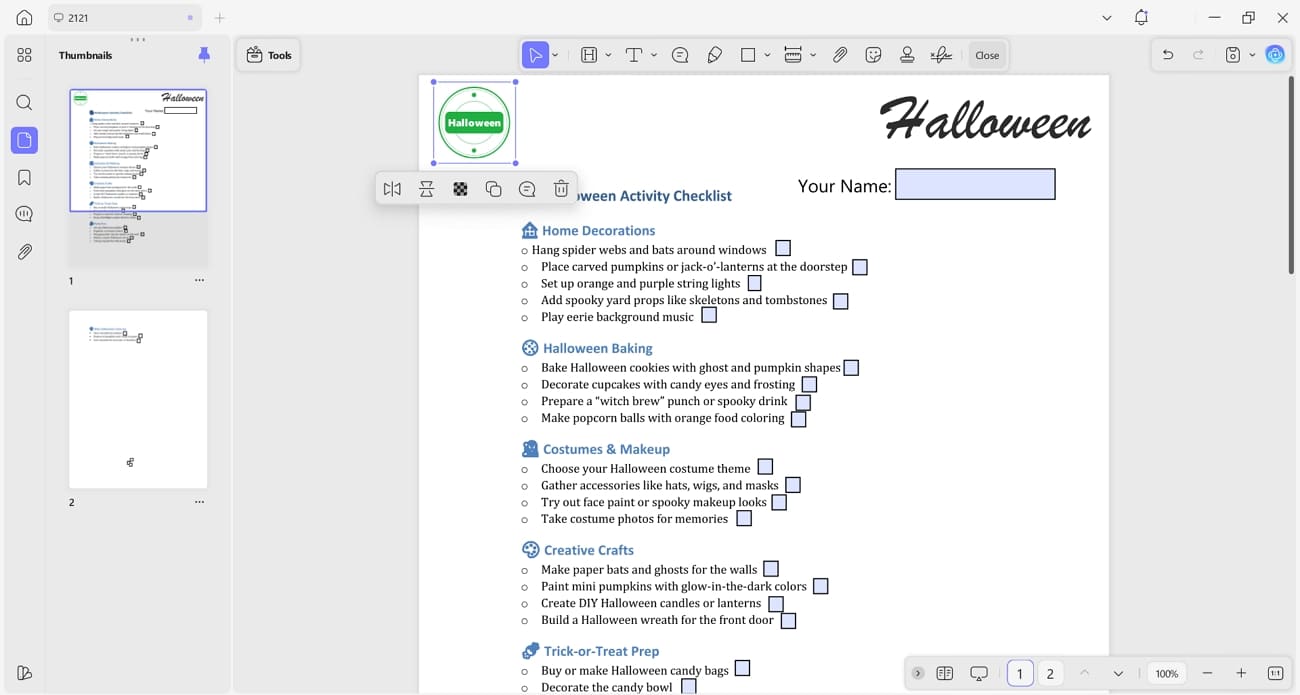Mark 'Take costume photos for memories' as done
Viewport: 1300px width, 695px height.
point(744,518)
